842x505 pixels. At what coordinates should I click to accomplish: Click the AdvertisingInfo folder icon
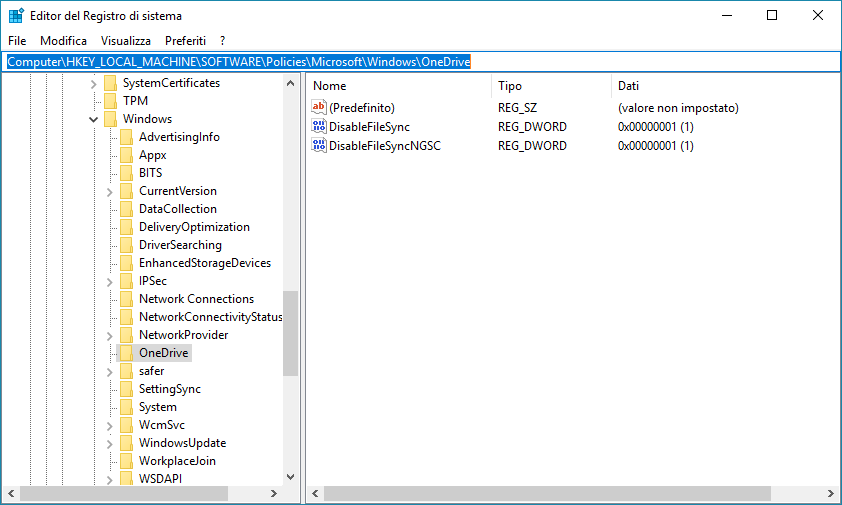pyautogui.click(x=127, y=137)
